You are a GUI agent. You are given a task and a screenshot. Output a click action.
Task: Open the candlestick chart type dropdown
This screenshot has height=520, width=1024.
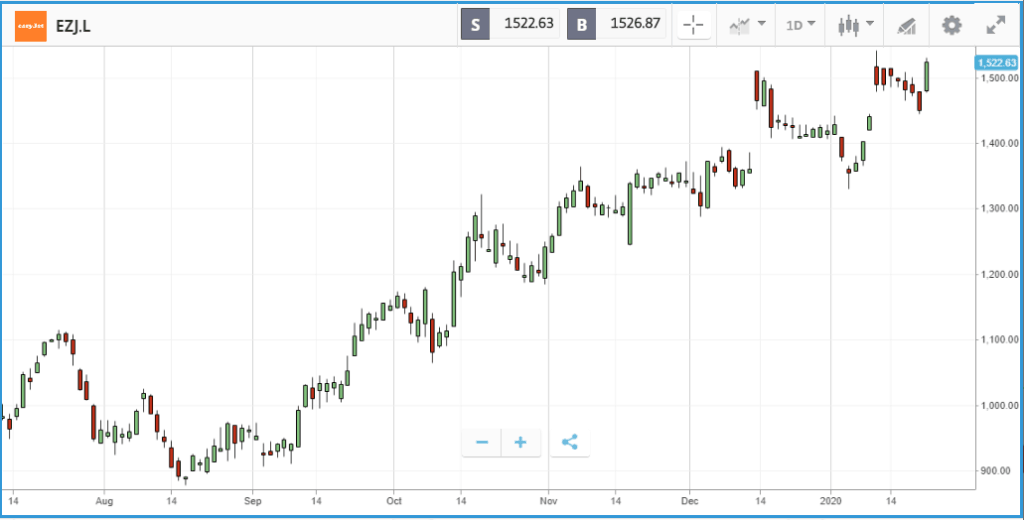[x=856, y=25]
